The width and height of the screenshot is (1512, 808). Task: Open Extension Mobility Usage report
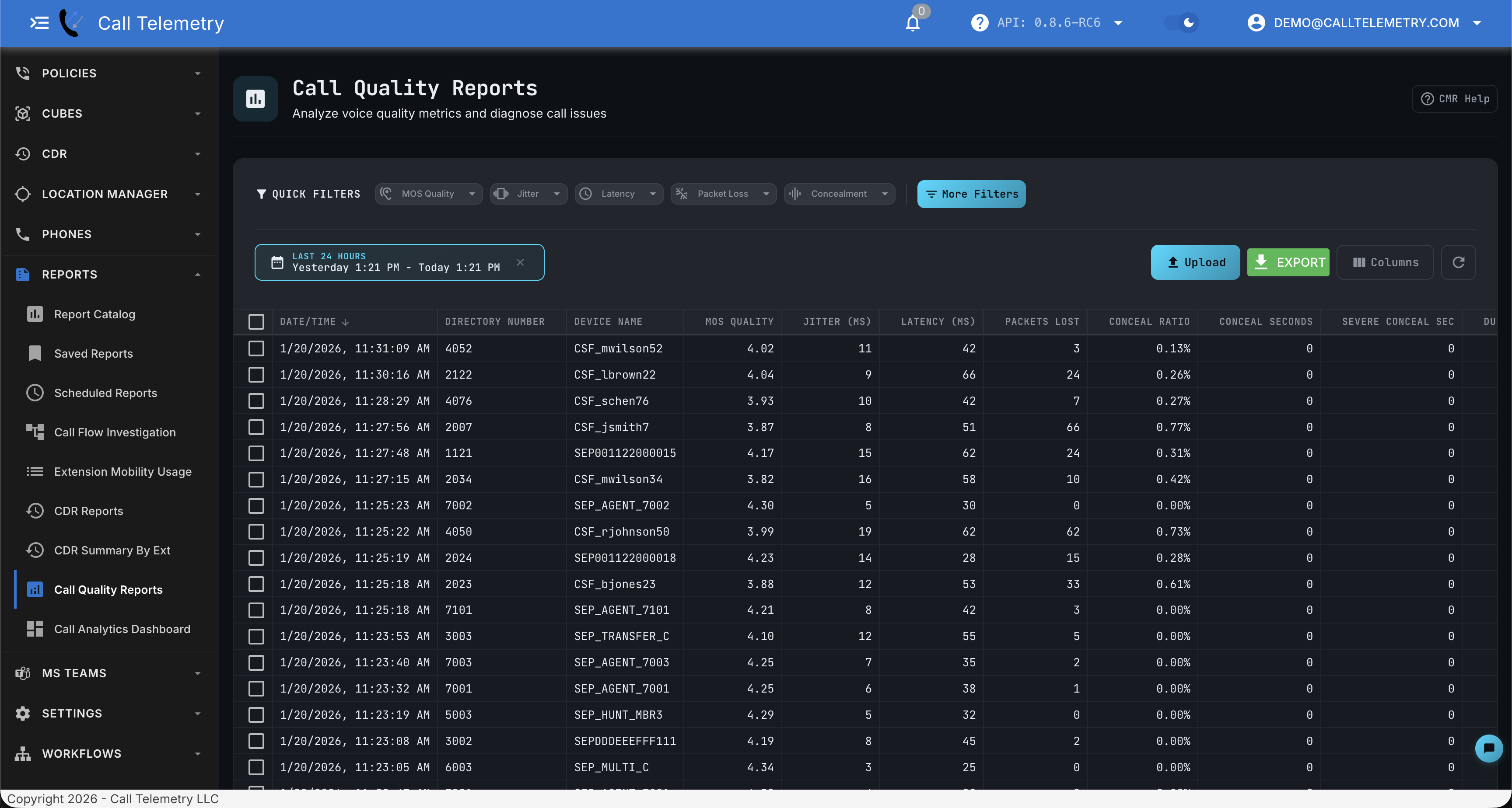click(122, 471)
